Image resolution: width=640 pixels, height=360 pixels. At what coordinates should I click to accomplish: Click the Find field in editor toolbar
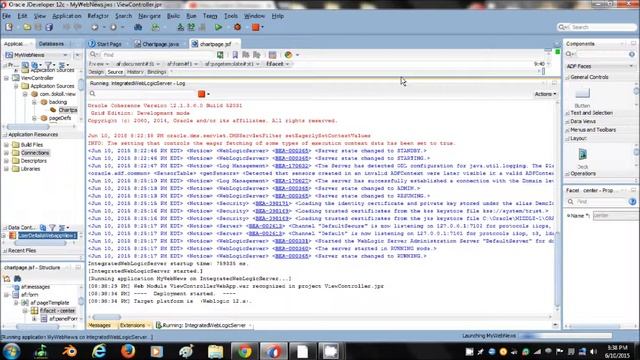tap(157, 55)
